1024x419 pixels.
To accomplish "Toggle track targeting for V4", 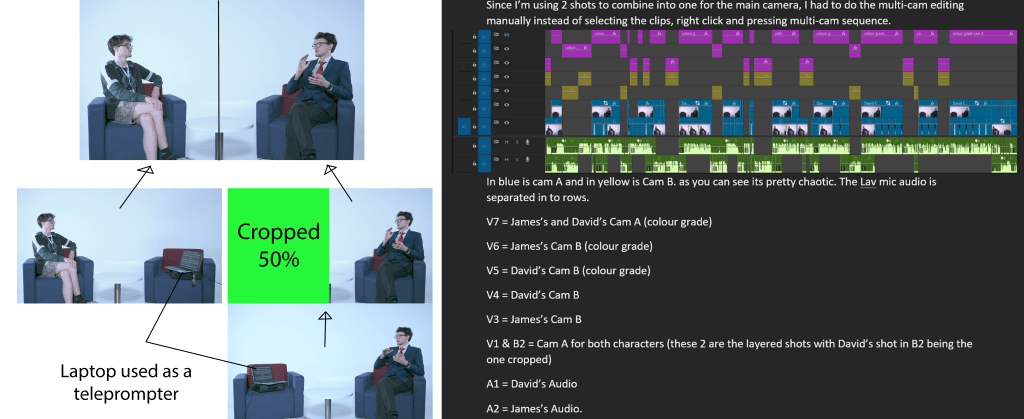I will point(485,79).
